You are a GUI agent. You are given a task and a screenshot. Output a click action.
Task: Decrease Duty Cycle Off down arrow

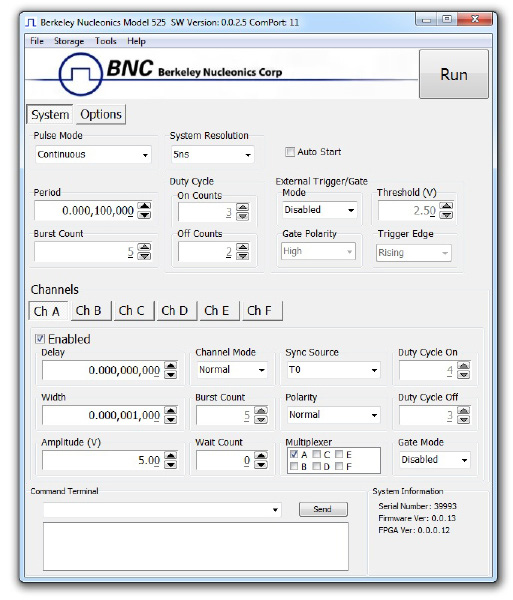(x=464, y=419)
